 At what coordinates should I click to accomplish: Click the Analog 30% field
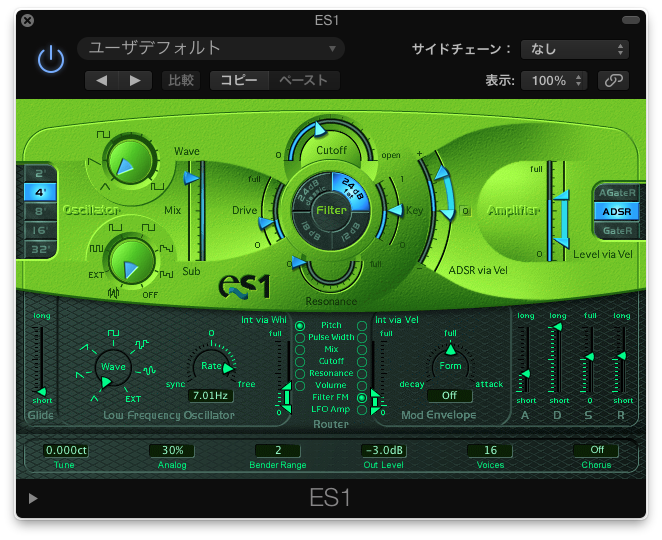click(x=172, y=450)
